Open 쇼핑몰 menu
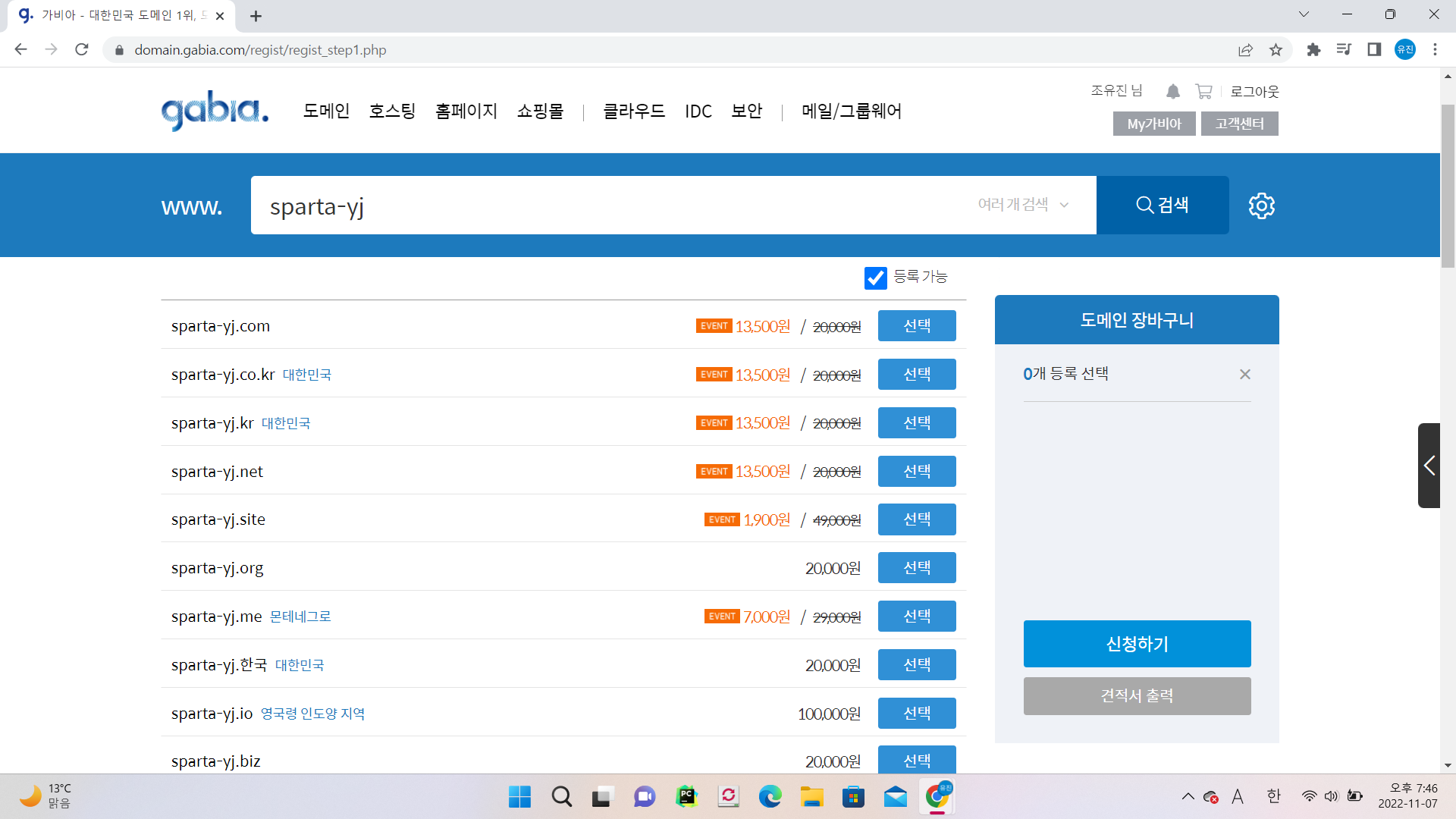This screenshot has width=1456, height=819. [x=541, y=111]
